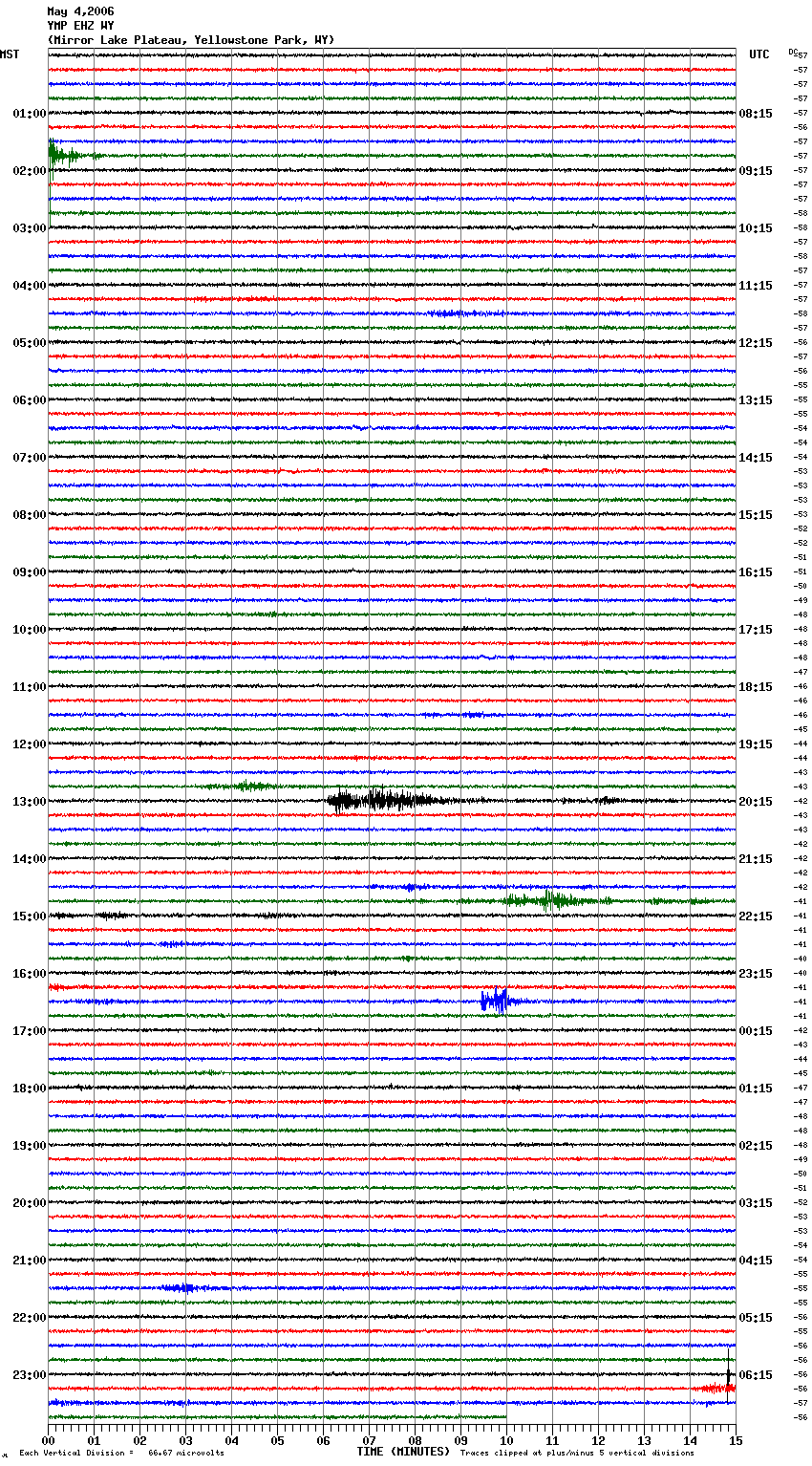Screen dimensions: 812x1466
Task: Click the blue seismic burst on the 16:30 trace
Action: point(499,1001)
